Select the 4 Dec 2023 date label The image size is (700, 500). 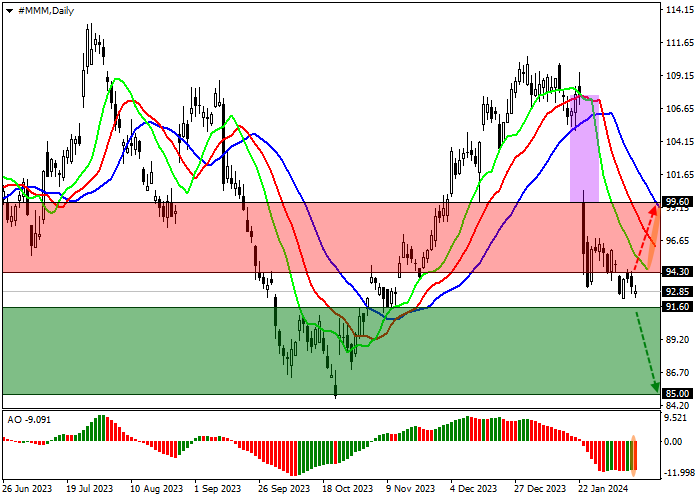point(474,489)
